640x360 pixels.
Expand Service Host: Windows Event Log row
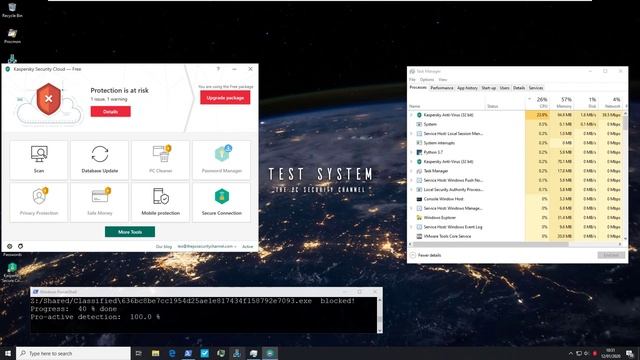[411, 227]
